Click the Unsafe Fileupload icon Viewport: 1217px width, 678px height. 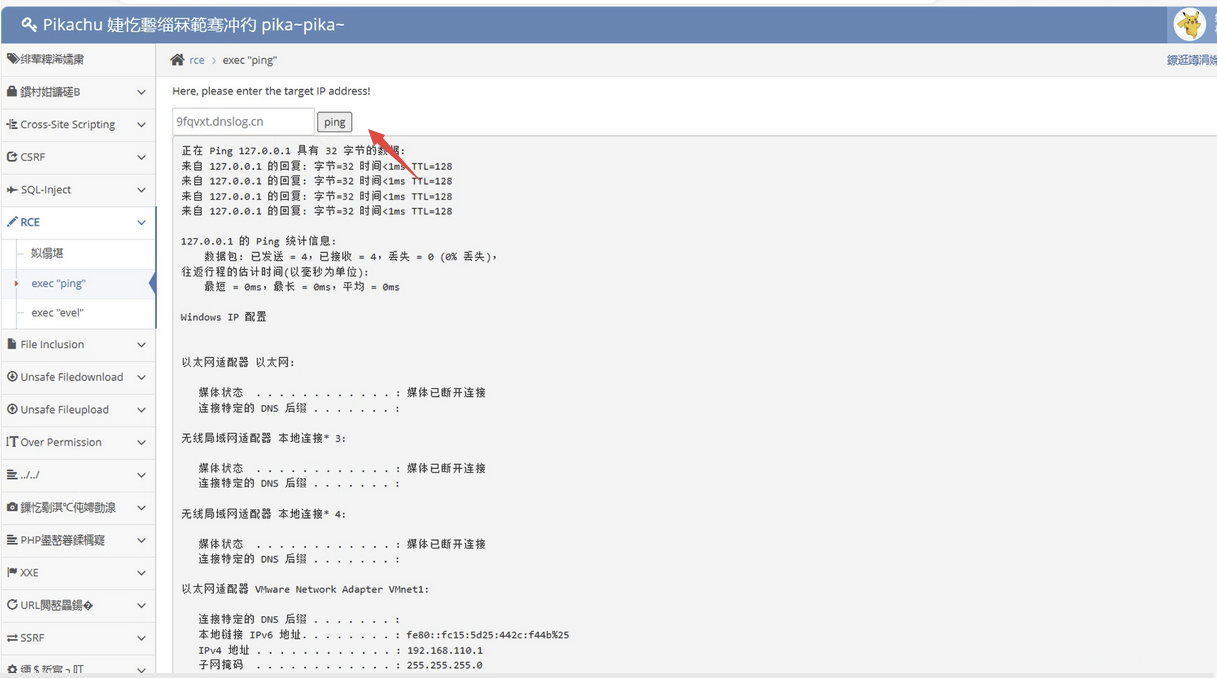coord(12,409)
